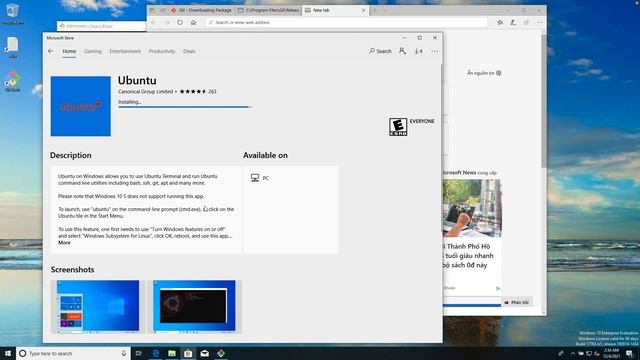Open Task View from the taskbar
Screen dimensions: 640x360
[139, 353]
